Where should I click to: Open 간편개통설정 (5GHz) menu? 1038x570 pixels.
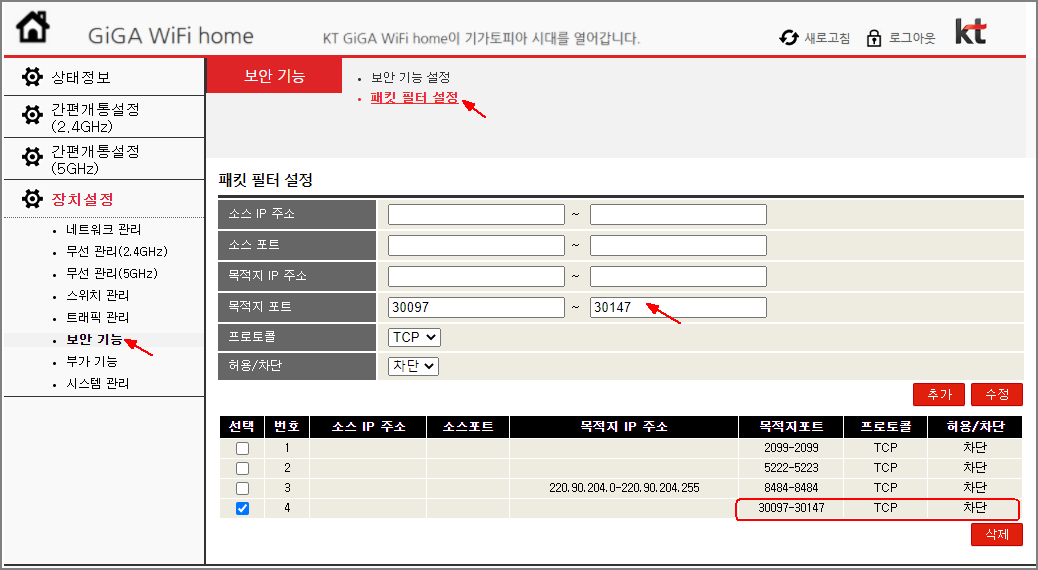pos(95,160)
